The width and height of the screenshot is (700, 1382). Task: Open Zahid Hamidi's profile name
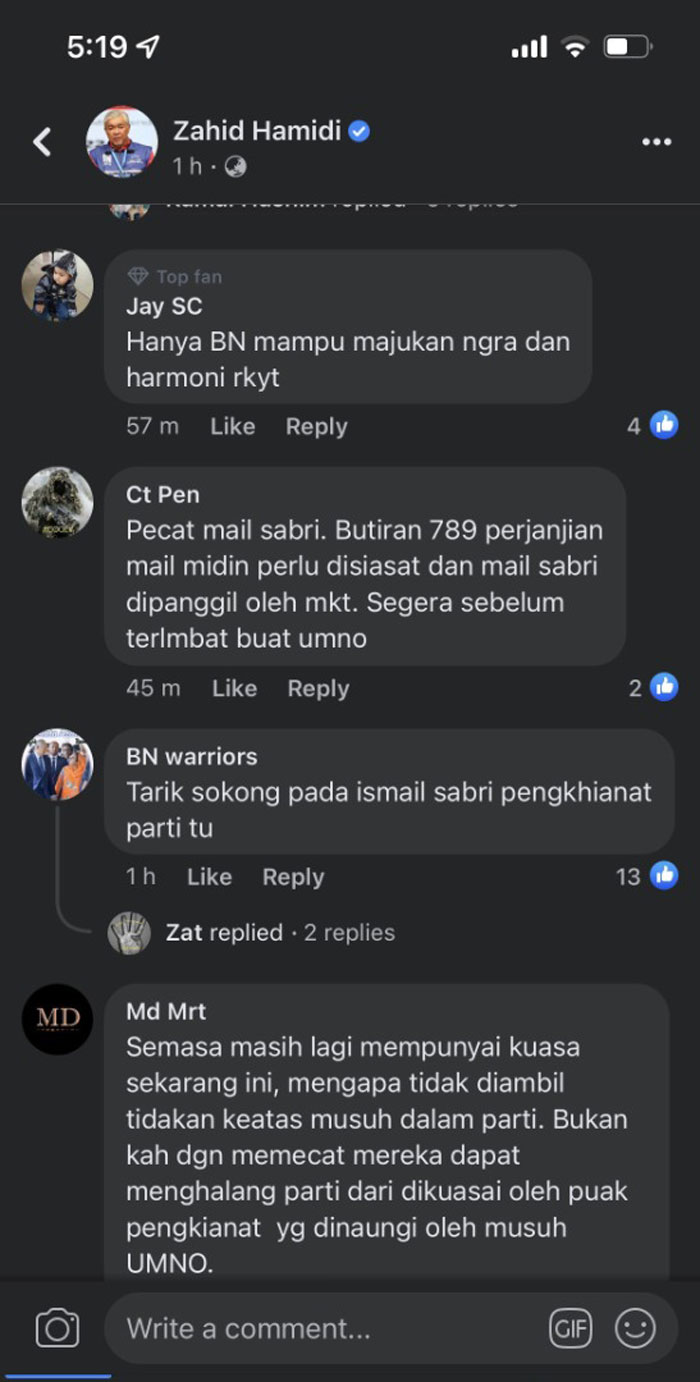257,131
